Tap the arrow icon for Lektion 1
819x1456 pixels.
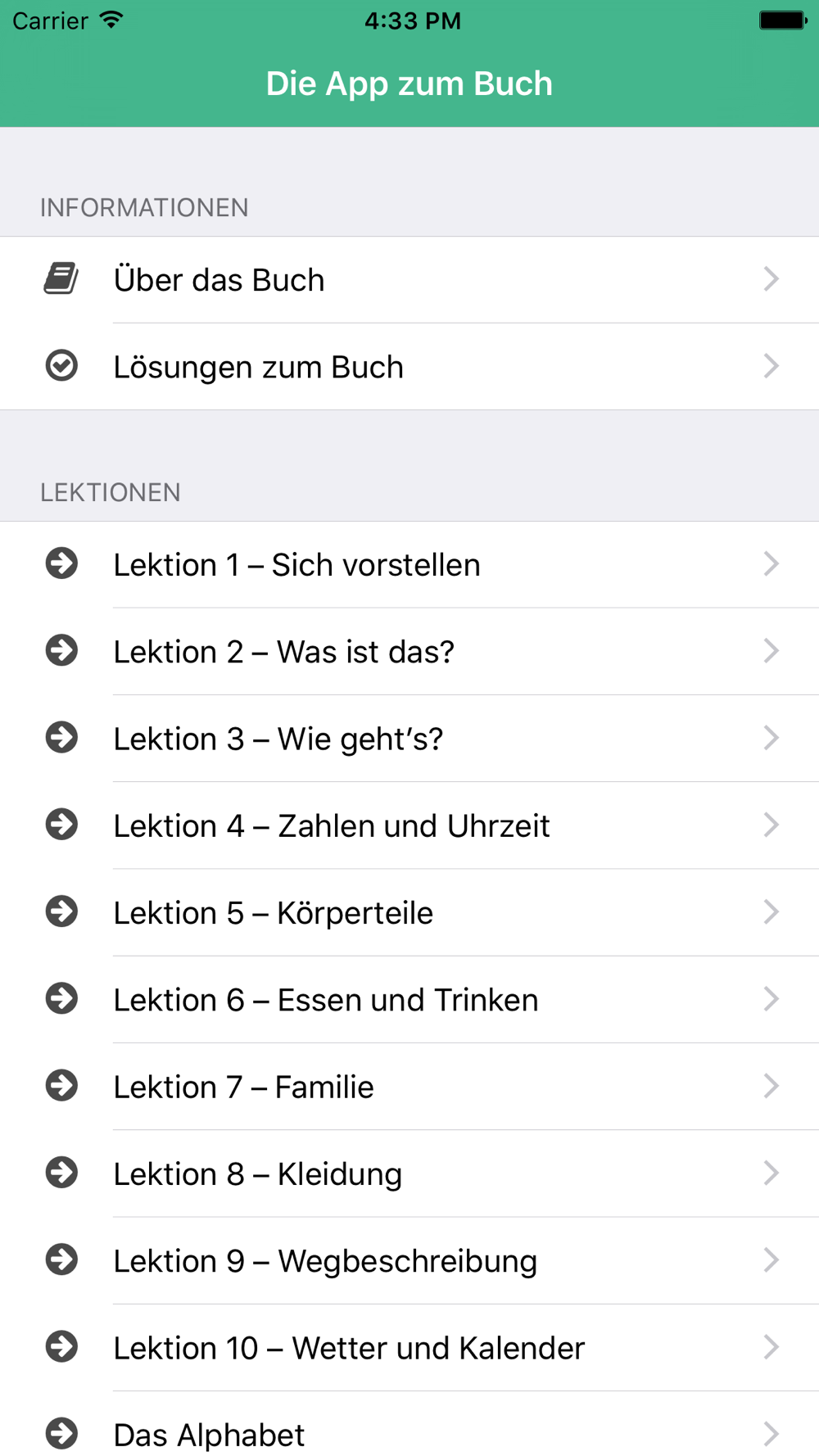click(61, 563)
